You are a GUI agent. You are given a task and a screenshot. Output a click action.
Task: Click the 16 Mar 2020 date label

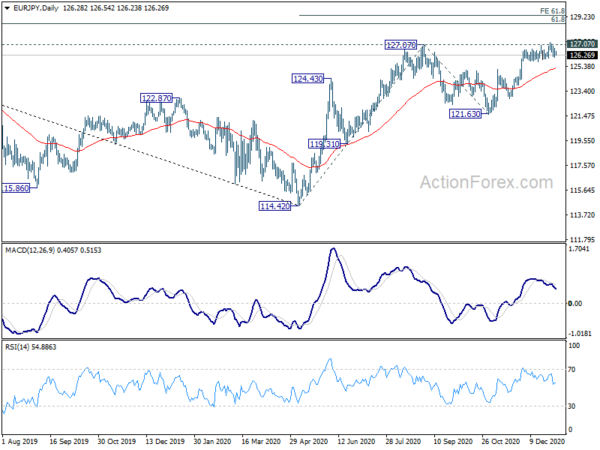(261, 441)
